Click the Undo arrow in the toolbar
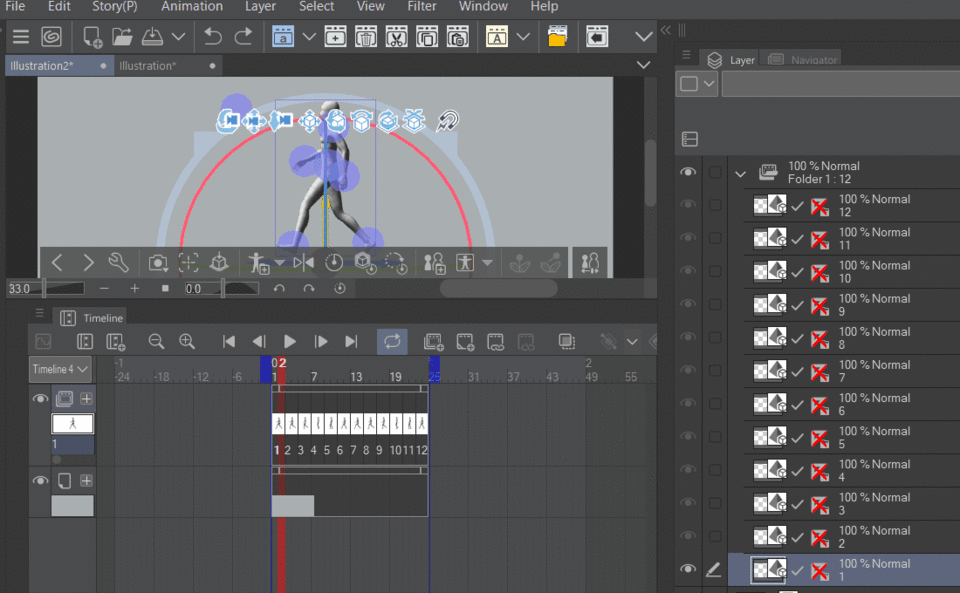The width and height of the screenshot is (960, 593). (213, 37)
